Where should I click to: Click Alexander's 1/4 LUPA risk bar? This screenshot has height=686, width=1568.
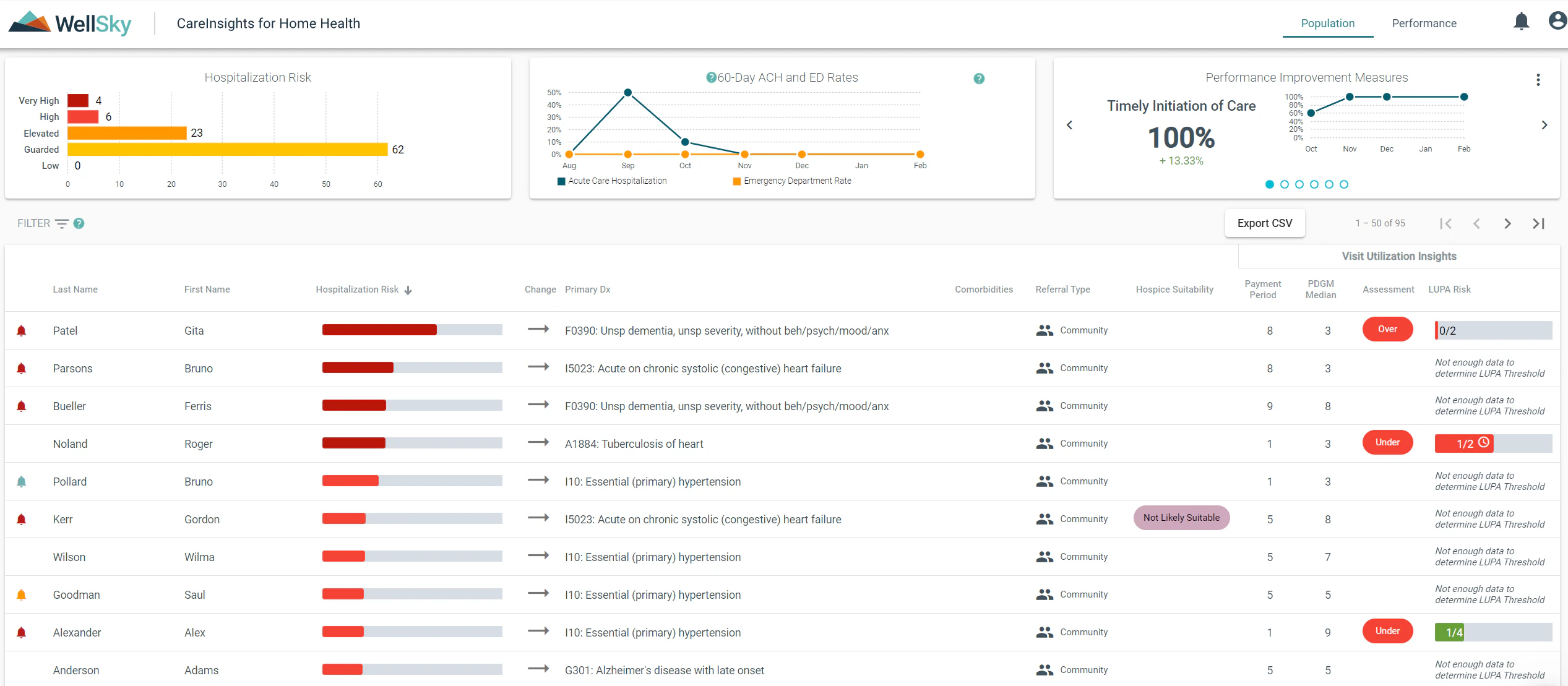pos(1450,632)
